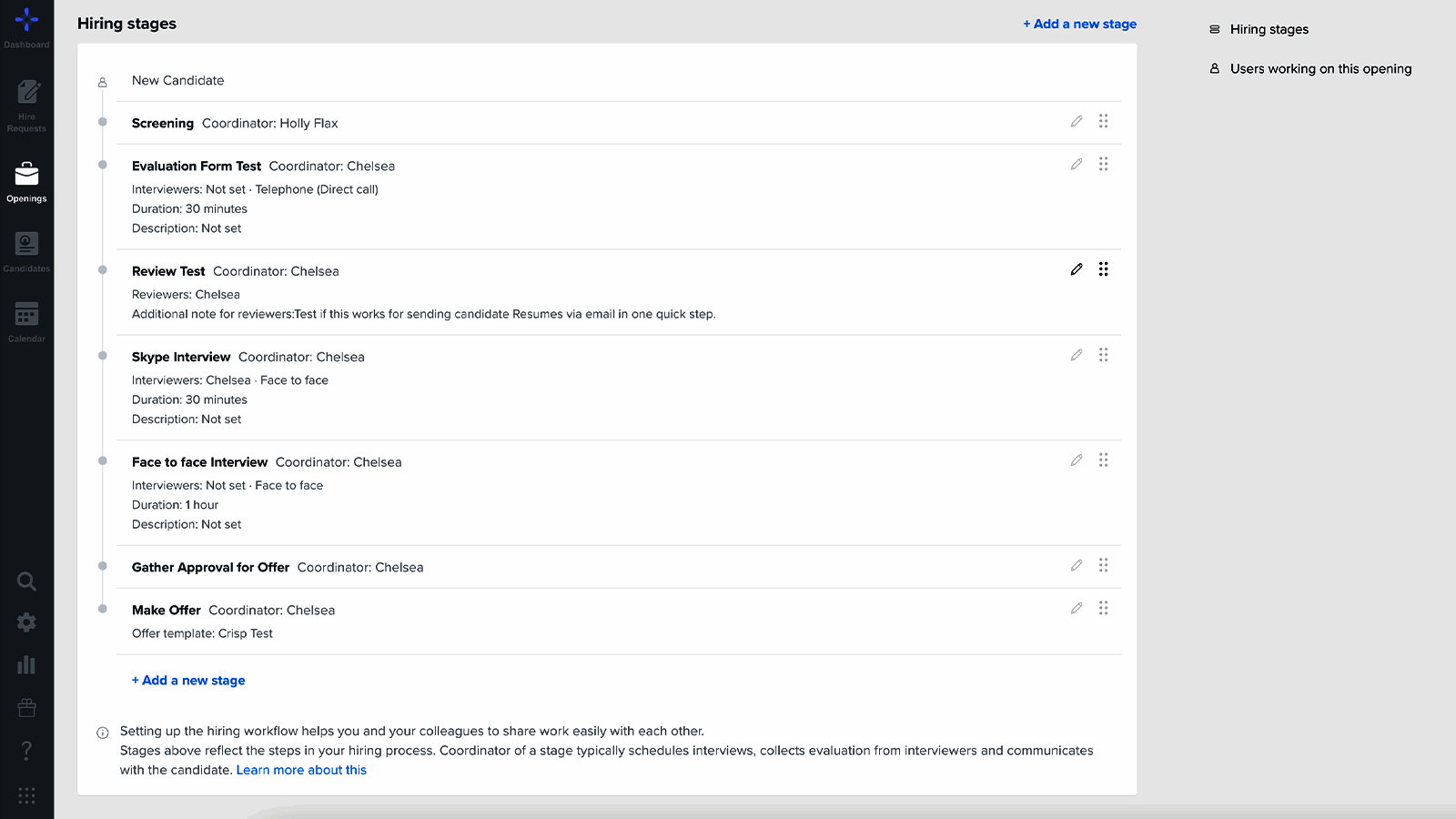Open the help question mark icon

(x=26, y=750)
